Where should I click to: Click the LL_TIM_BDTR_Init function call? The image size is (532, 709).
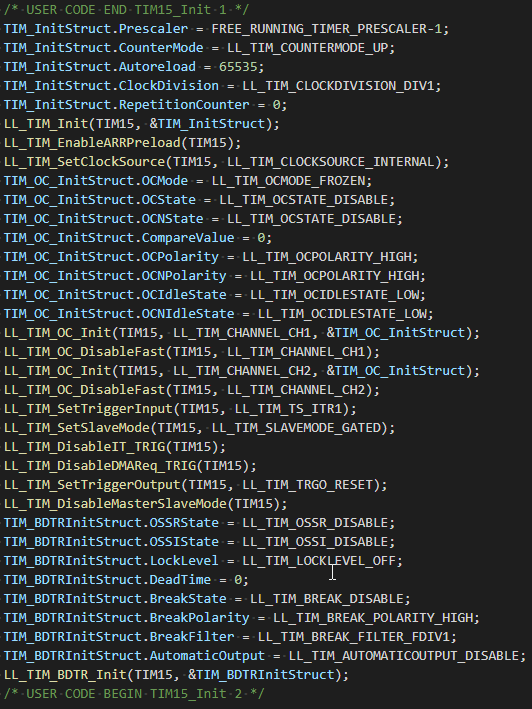(65, 674)
